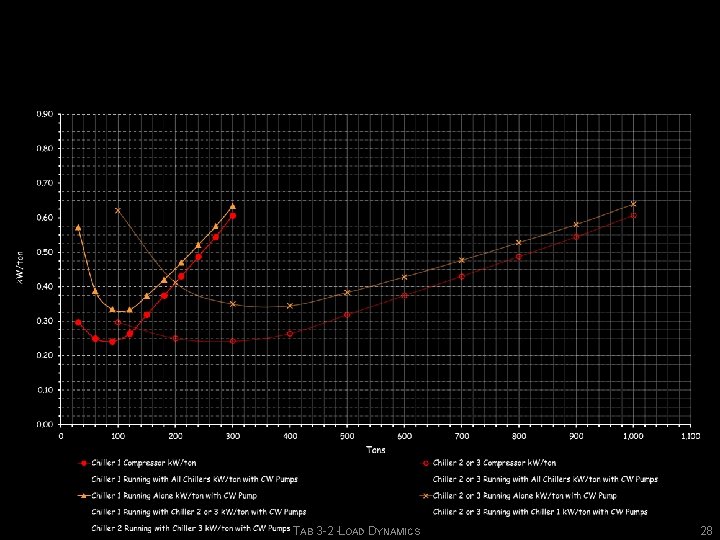Click x-axis tick label 700

[x=462, y=436]
